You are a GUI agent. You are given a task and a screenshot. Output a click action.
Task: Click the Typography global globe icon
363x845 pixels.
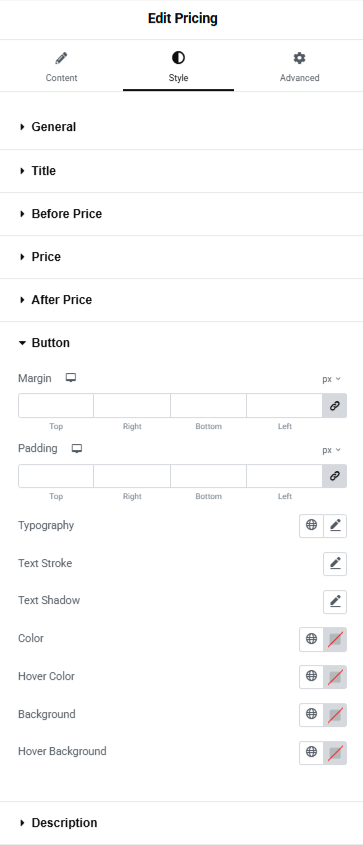coord(311,525)
